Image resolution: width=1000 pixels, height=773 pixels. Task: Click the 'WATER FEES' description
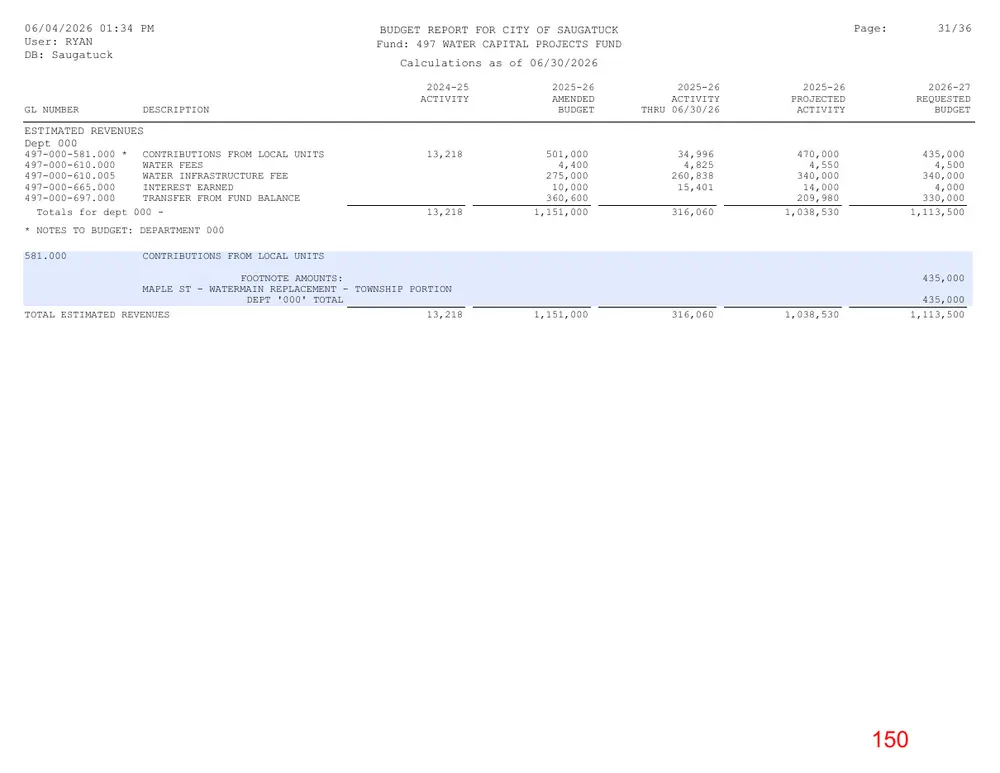coord(173,165)
